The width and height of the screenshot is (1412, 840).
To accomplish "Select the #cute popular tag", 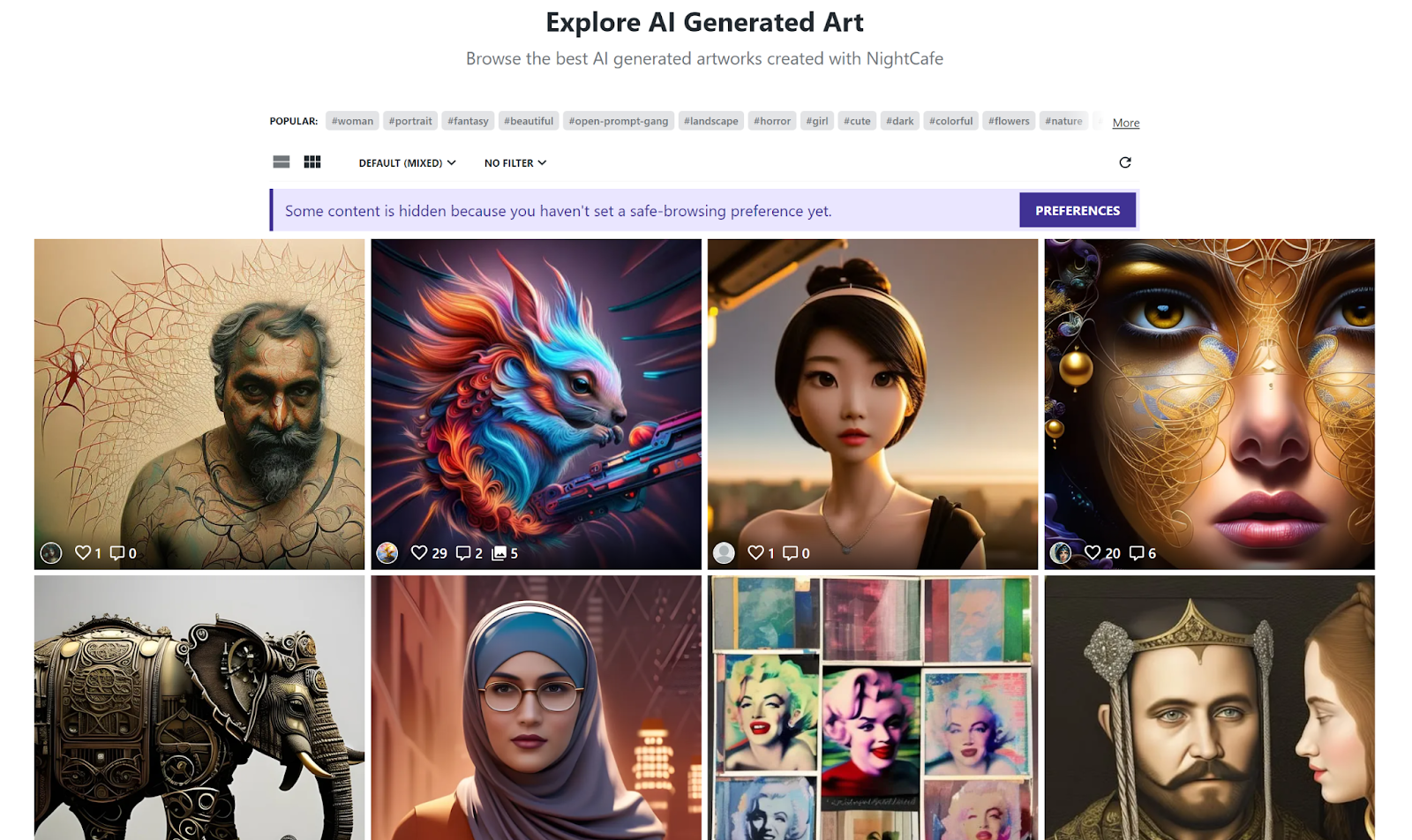I will [x=857, y=121].
